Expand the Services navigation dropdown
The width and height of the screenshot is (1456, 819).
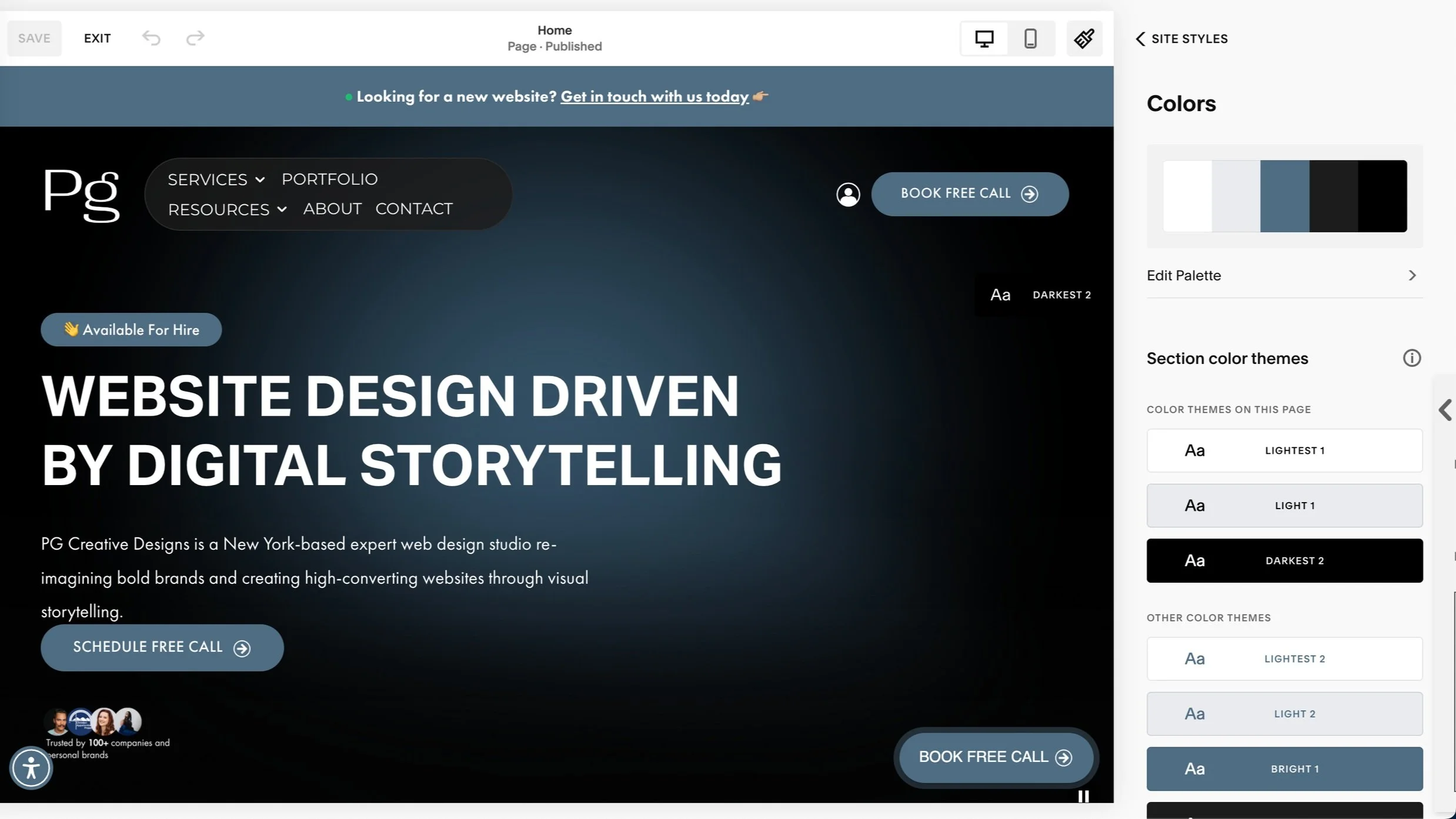pyautogui.click(x=216, y=179)
